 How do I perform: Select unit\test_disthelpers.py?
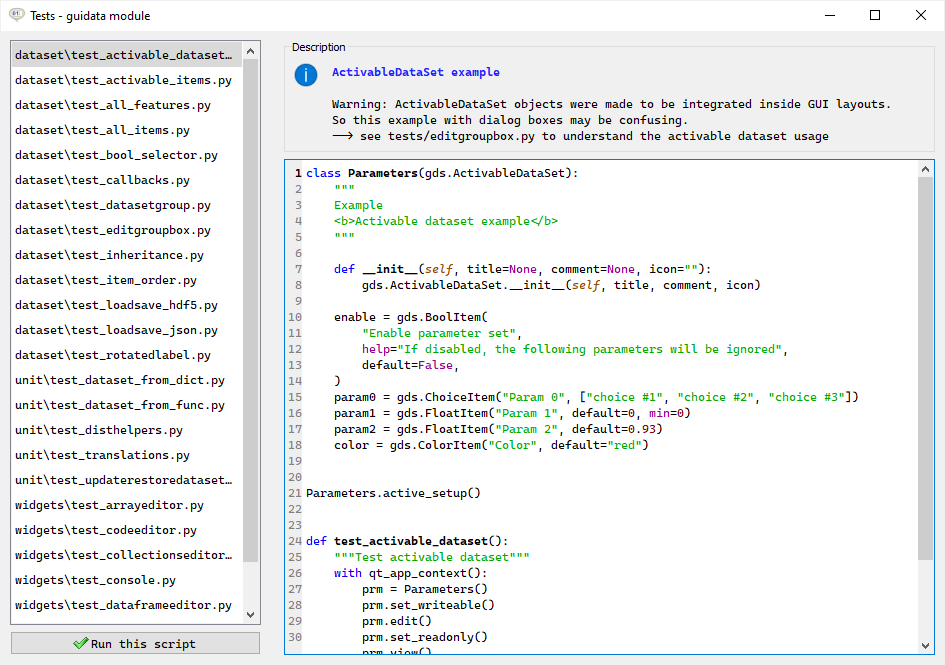pyautogui.click(x=127, y=430)
